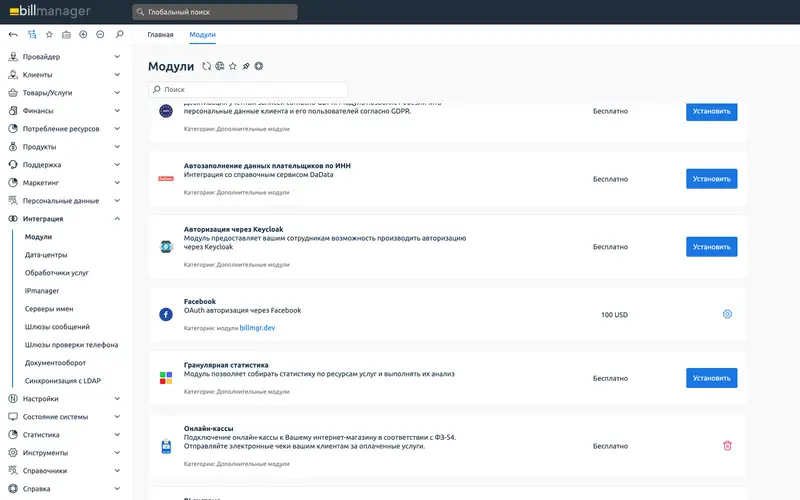Click the DaData module logo

[166, 179]
